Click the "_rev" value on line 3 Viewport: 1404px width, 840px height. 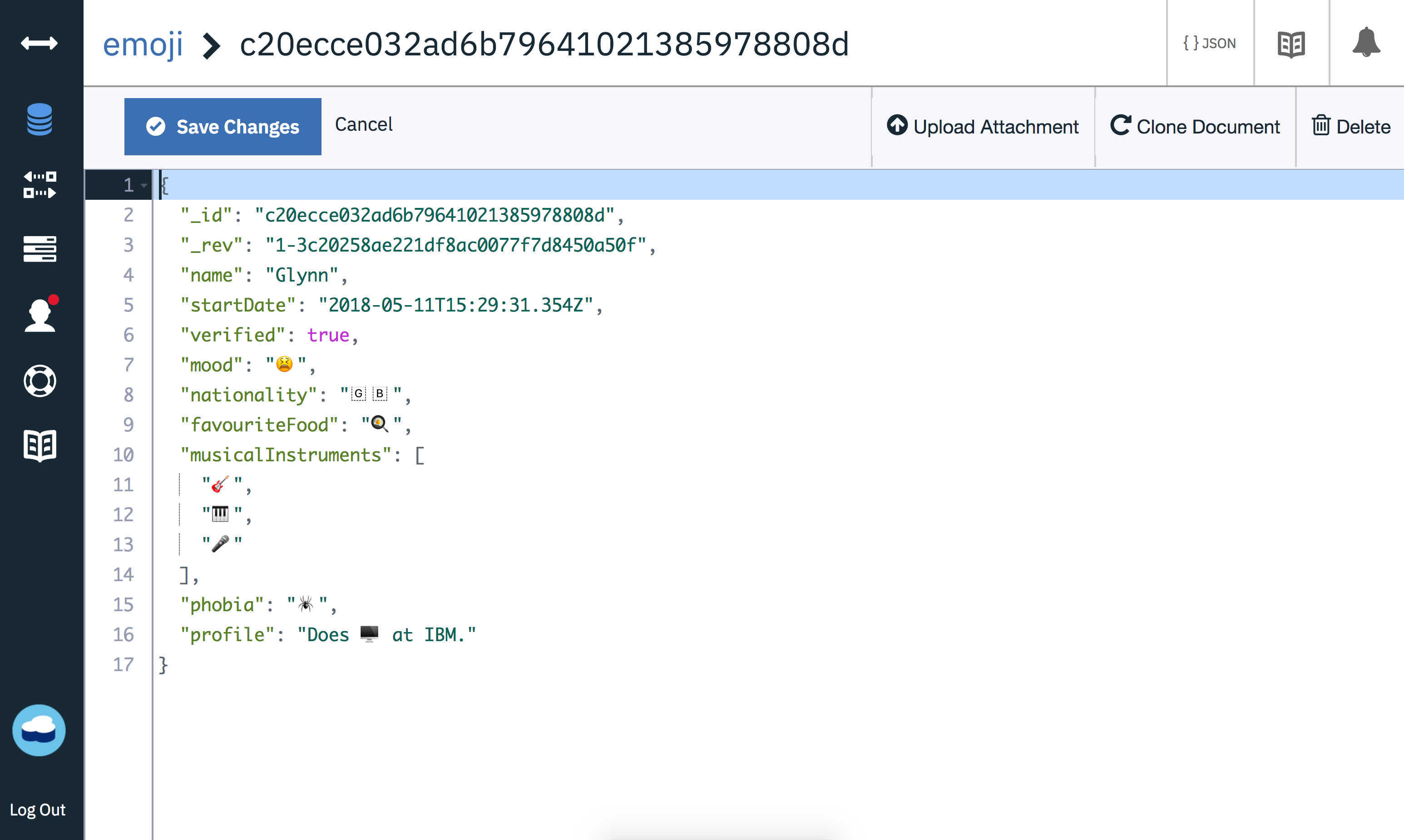pos(456,245)
